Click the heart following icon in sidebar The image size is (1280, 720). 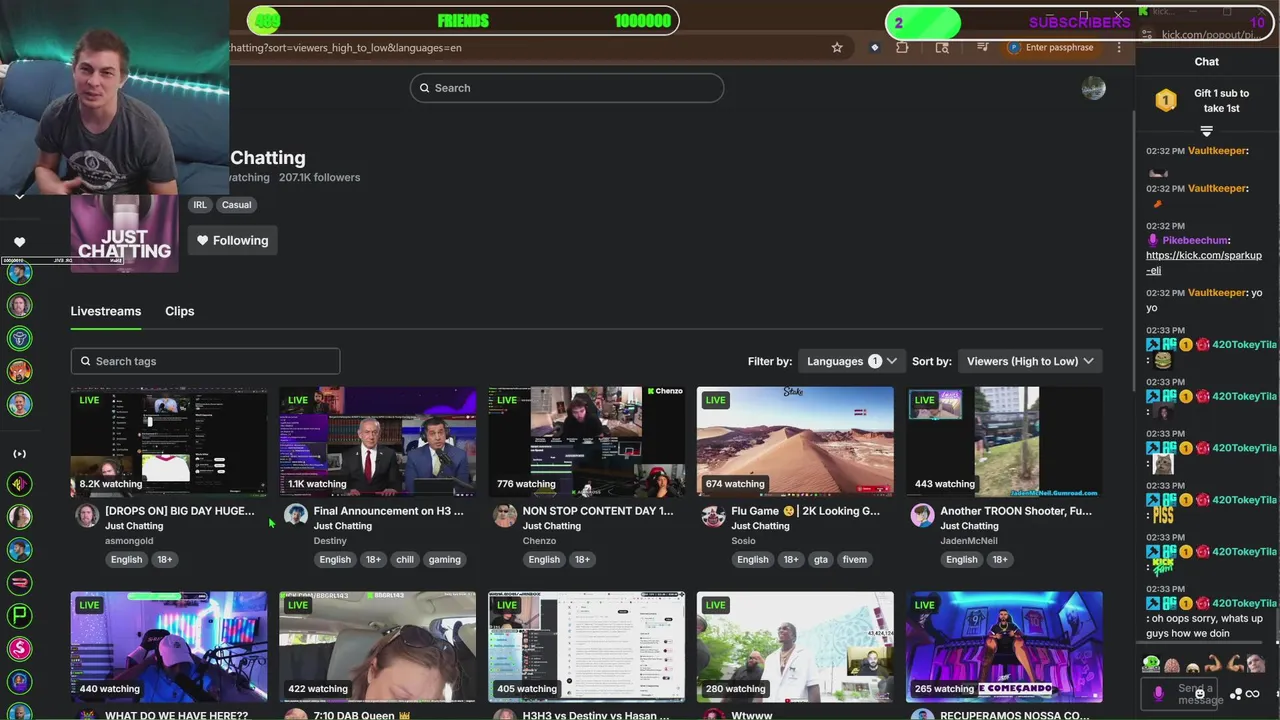pyautogui.click(x=19, y=242)
